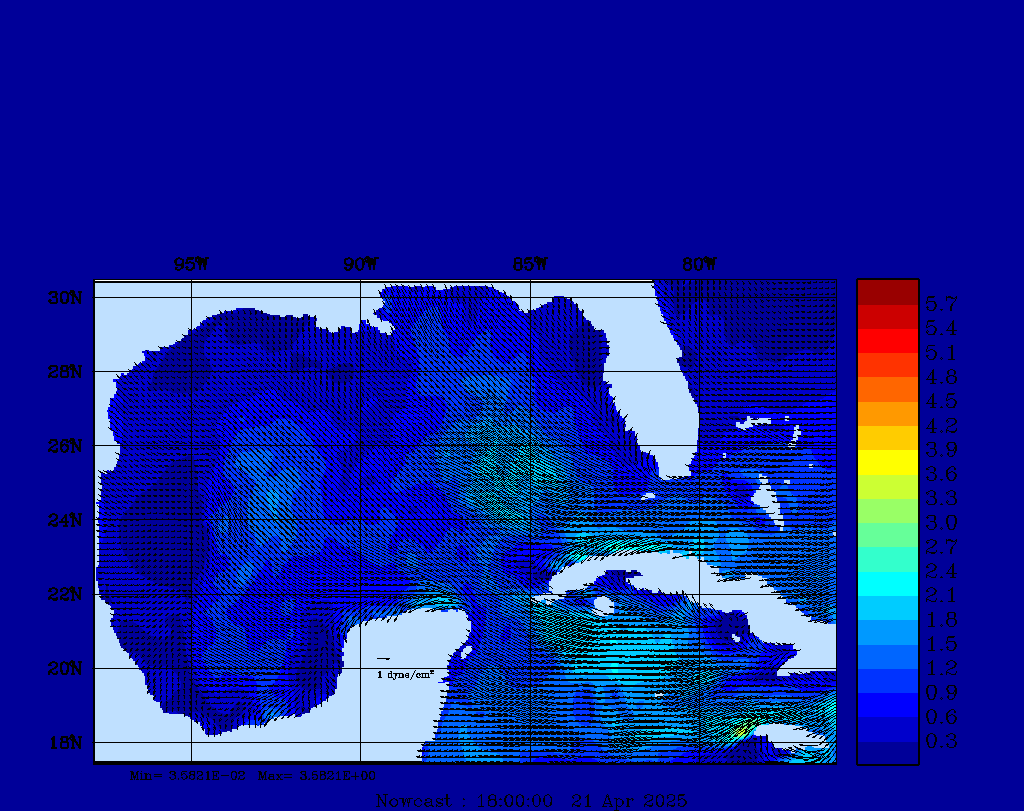Click the 1.2 value label on colorbar
Image resolution: width=1024 pixels, height=811 pixels.
click(941, 668)
